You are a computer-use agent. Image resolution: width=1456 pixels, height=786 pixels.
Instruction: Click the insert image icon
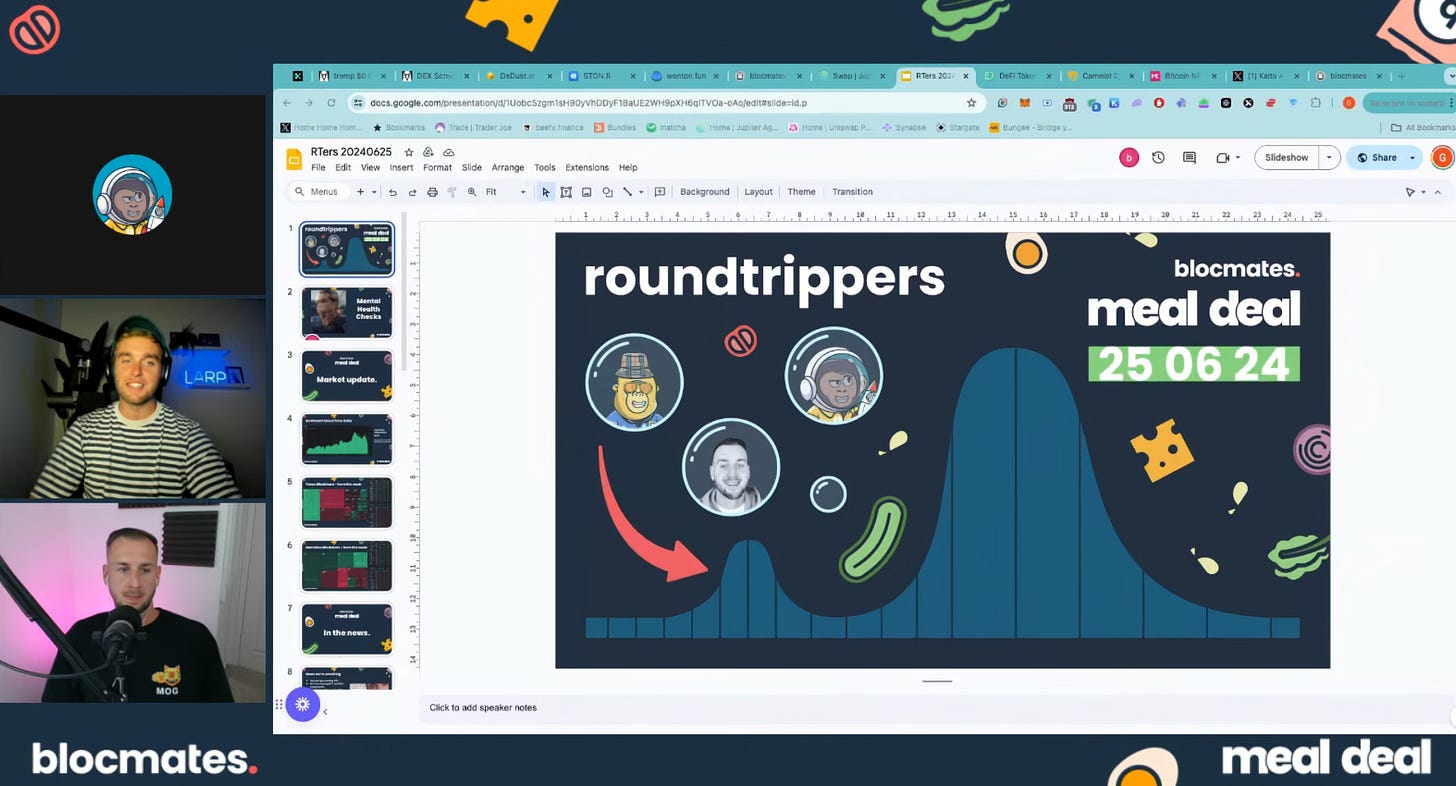[x=587, y=192]
